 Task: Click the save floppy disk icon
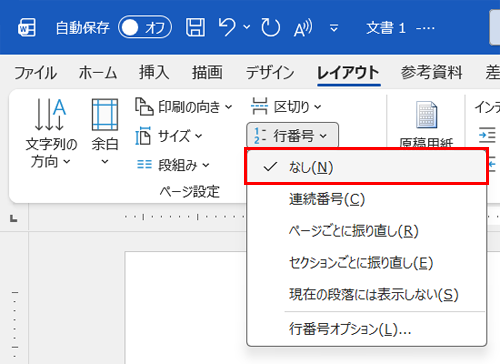195,27
